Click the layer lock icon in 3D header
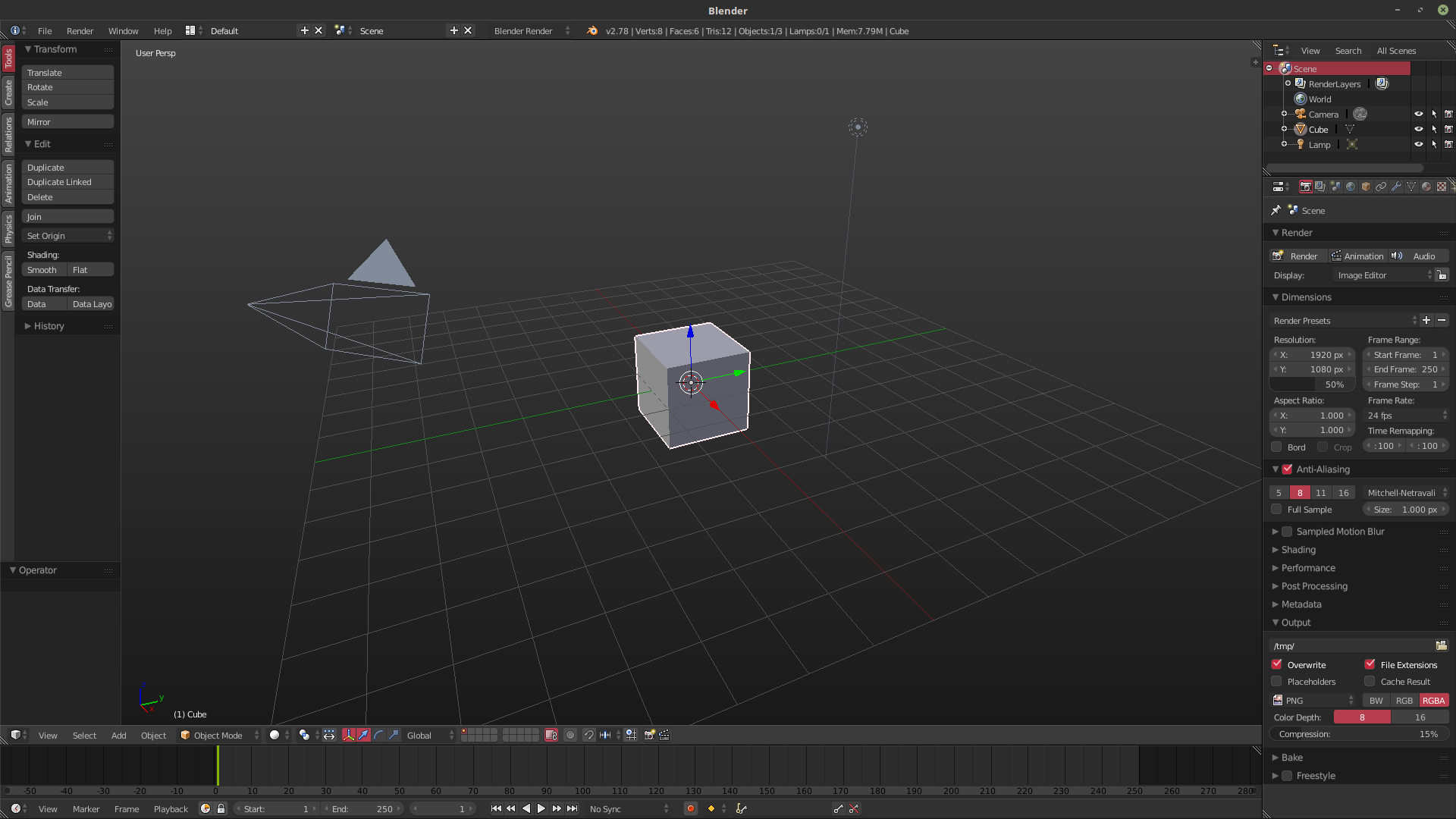Viewport: 1456px width, 819px height. pyautogui.click(x=551, y=735)
